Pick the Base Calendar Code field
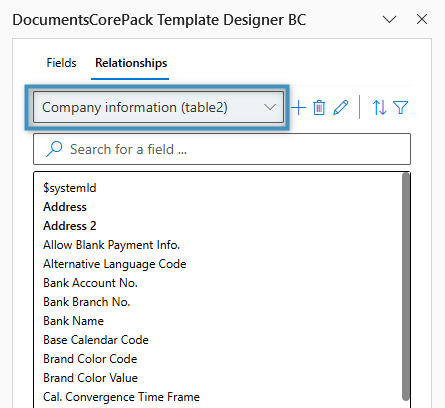 [x=96, y=340]
